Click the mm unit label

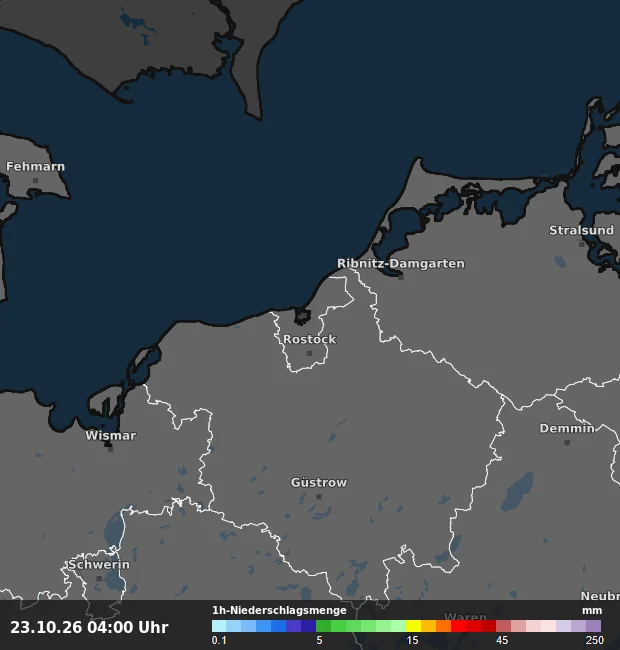(592, 611)
